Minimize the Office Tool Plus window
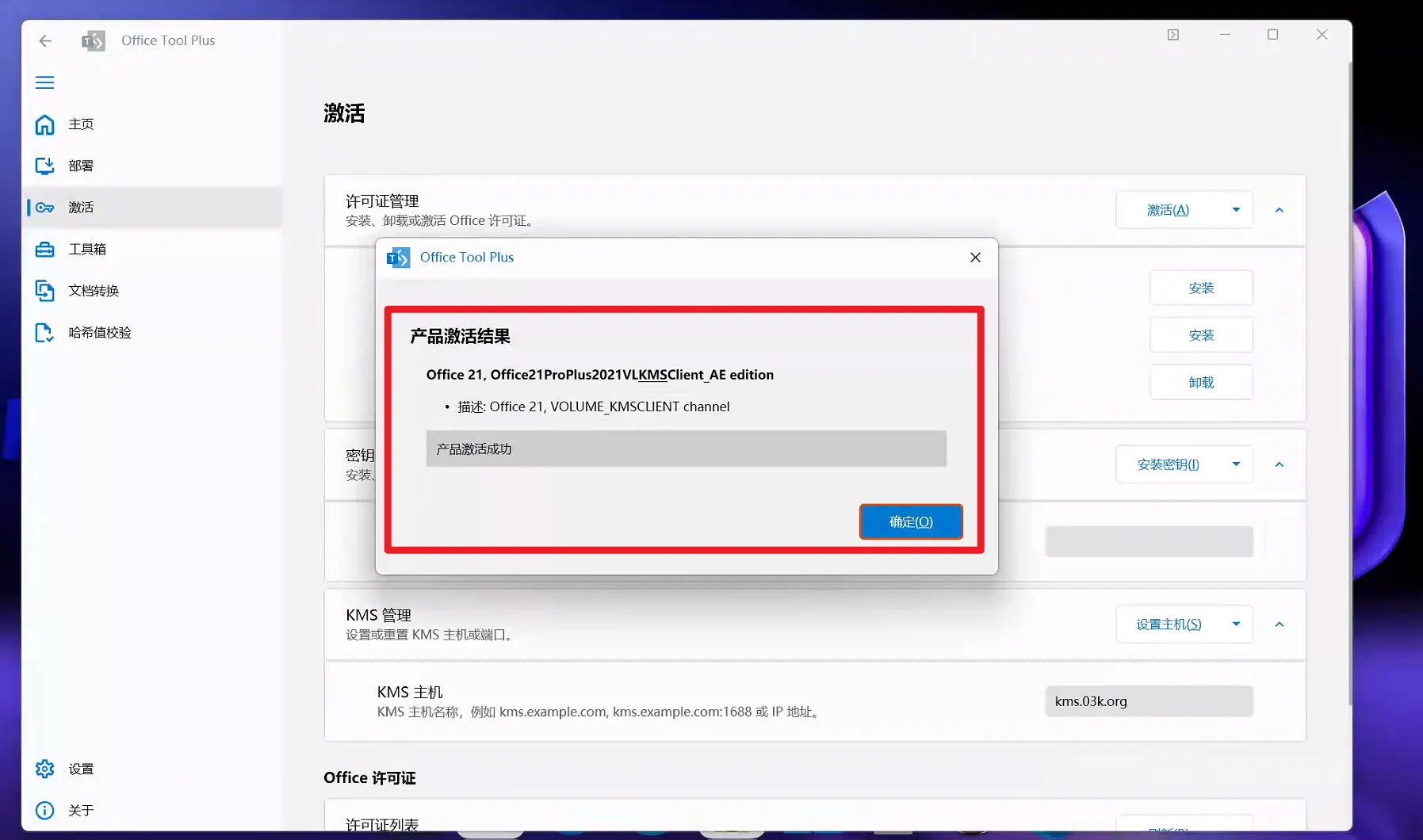1423x840 pixels. [1225, 35]
